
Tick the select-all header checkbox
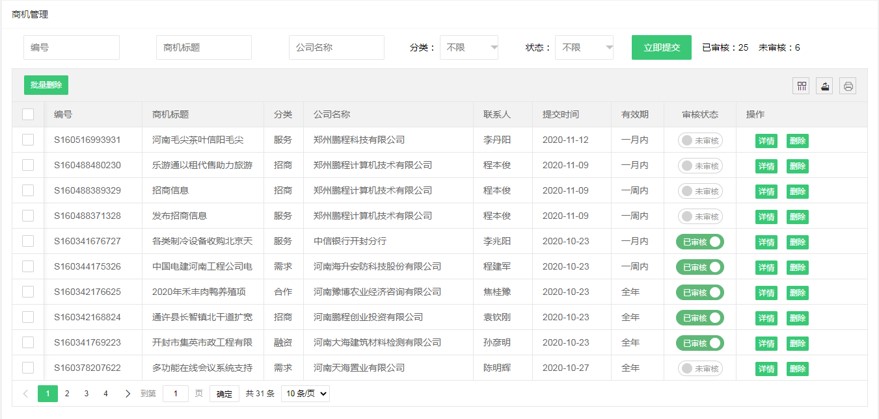click(28, 114)
